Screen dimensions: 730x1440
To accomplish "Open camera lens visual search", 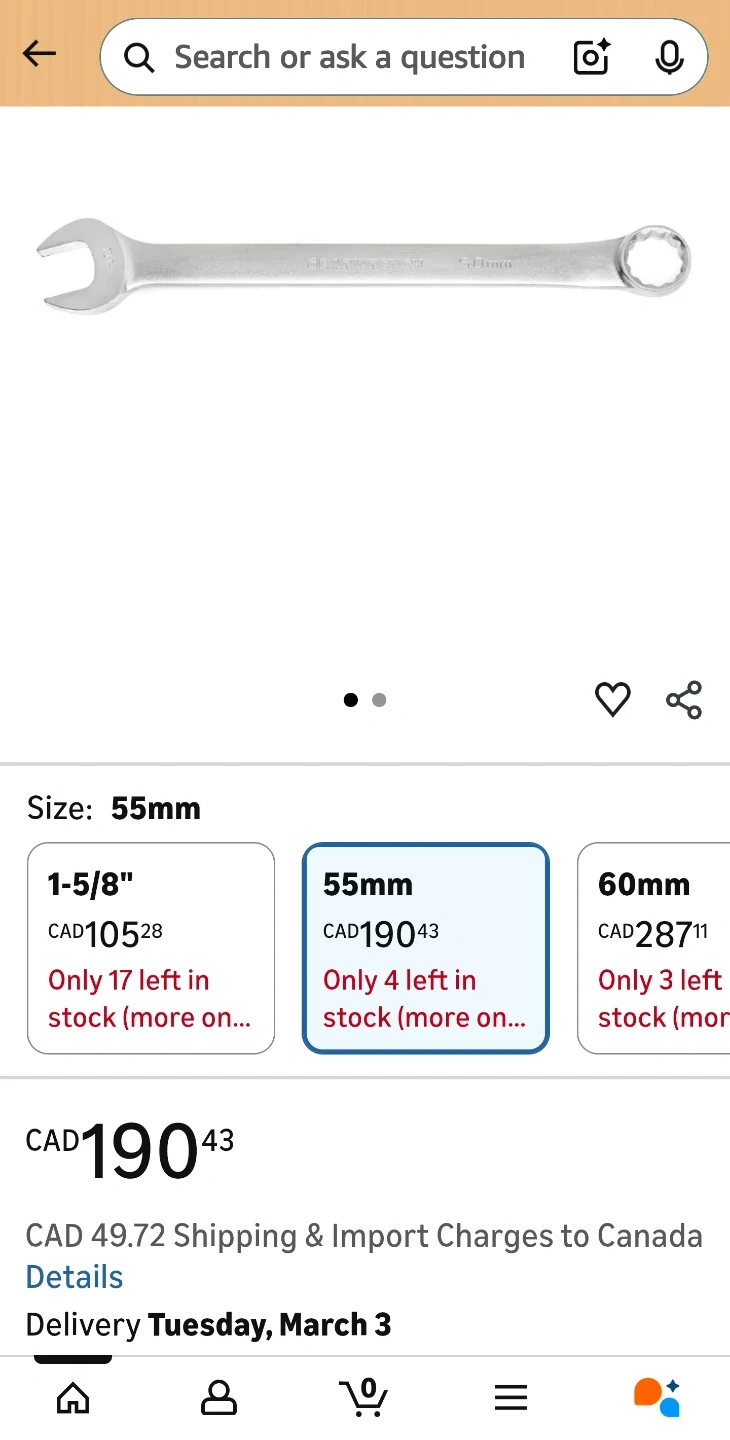I will 592,58.
